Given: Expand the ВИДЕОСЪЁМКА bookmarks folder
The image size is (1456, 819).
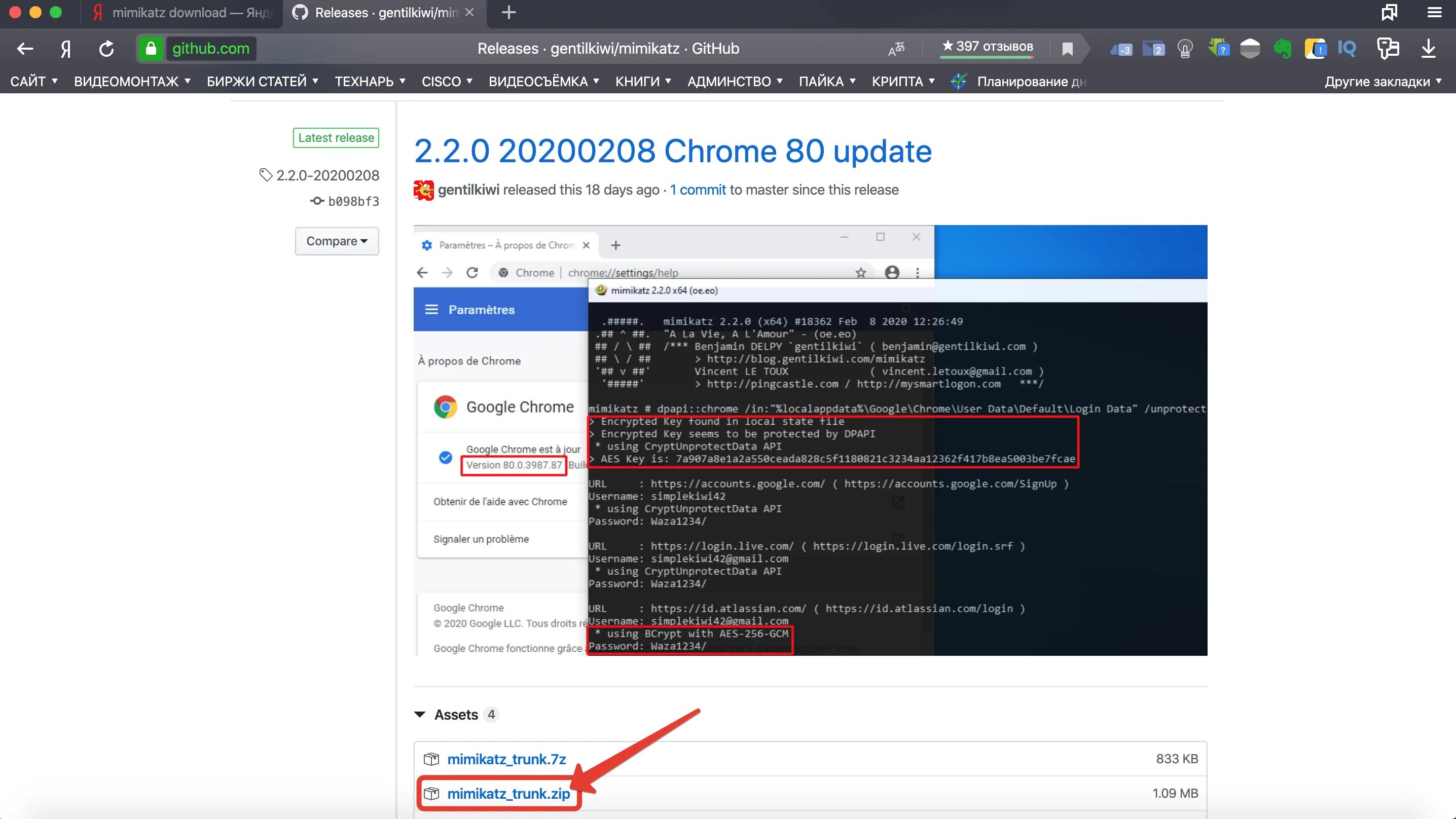Looking at the screenshot, I should click(x=544, y=82).
